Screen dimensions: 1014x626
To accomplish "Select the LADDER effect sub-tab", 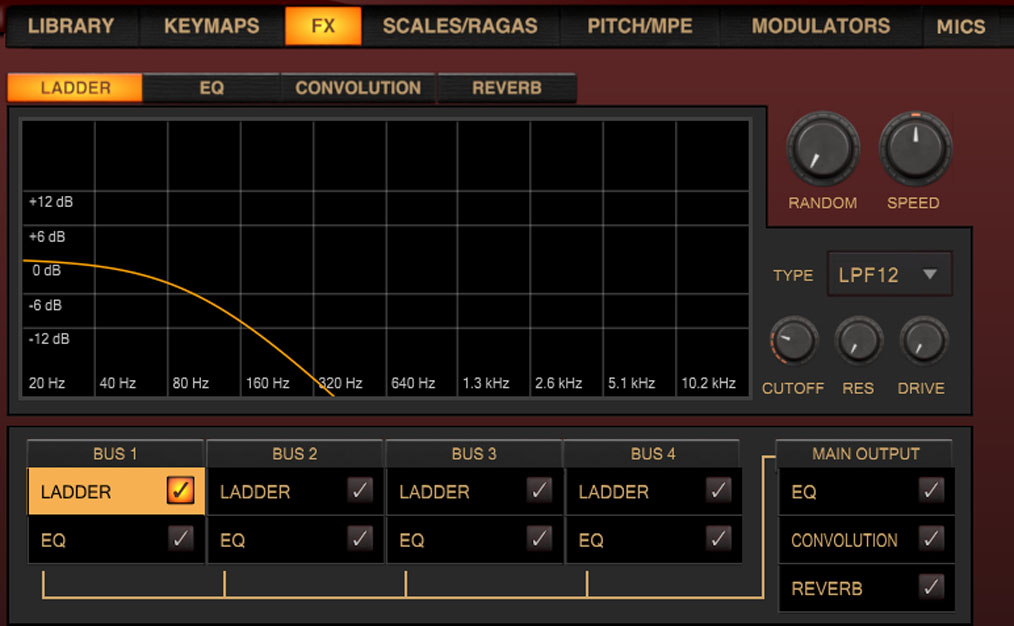I will tap(75, 87).
